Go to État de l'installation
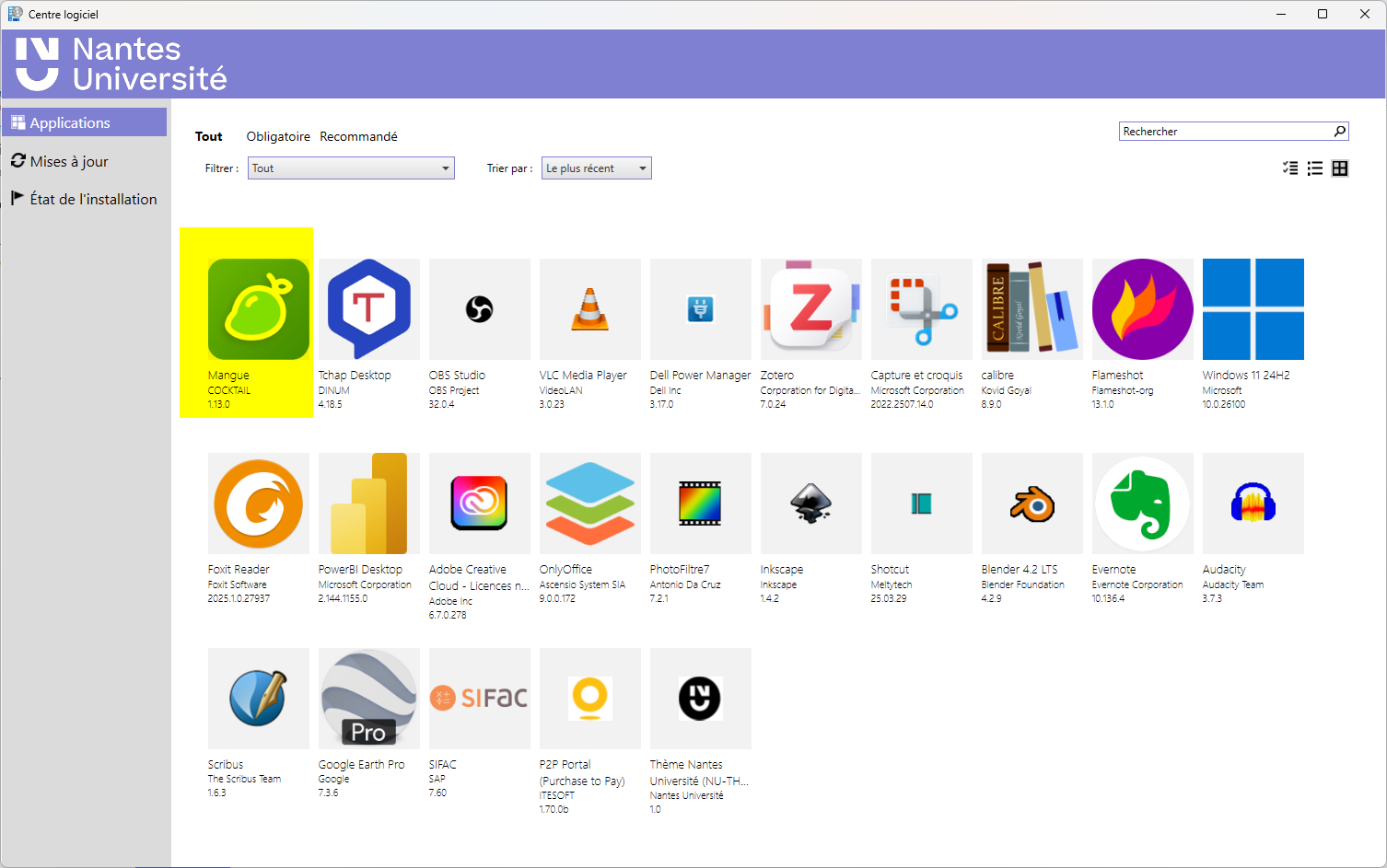The image size is (1387, 868). 93,199
